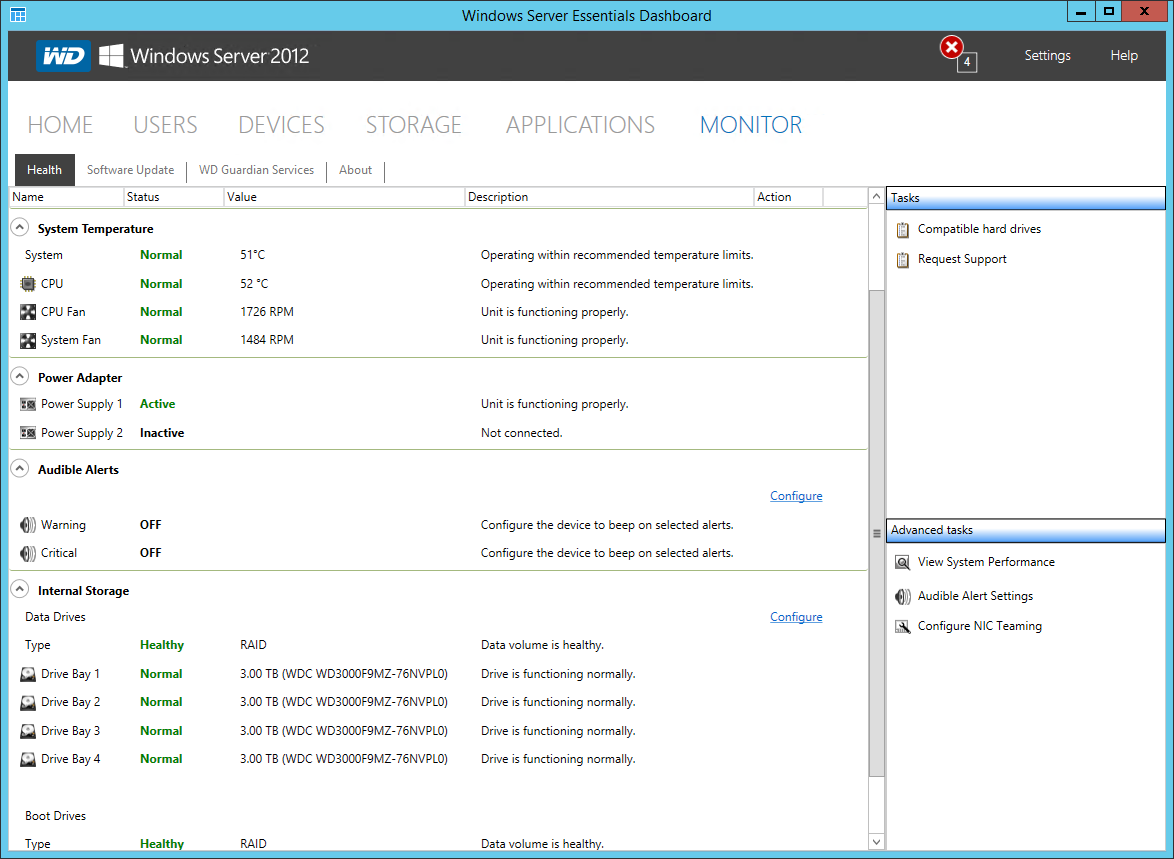The height and width of the screenshot is (859, 1174).
Task: Click Configure link for Data Drives
Action: point(796,617)
